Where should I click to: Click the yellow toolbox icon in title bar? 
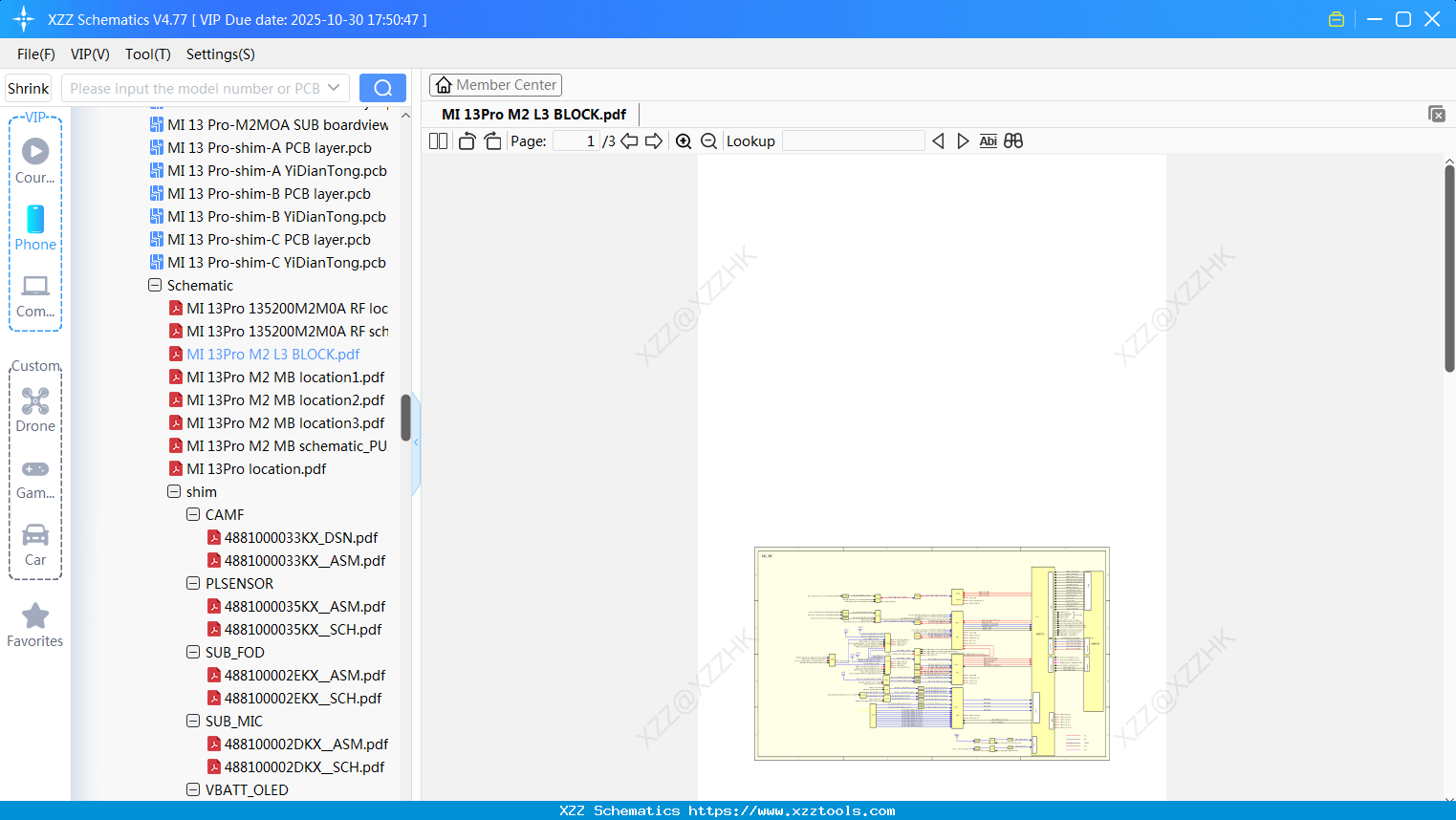pos(1336,19)
